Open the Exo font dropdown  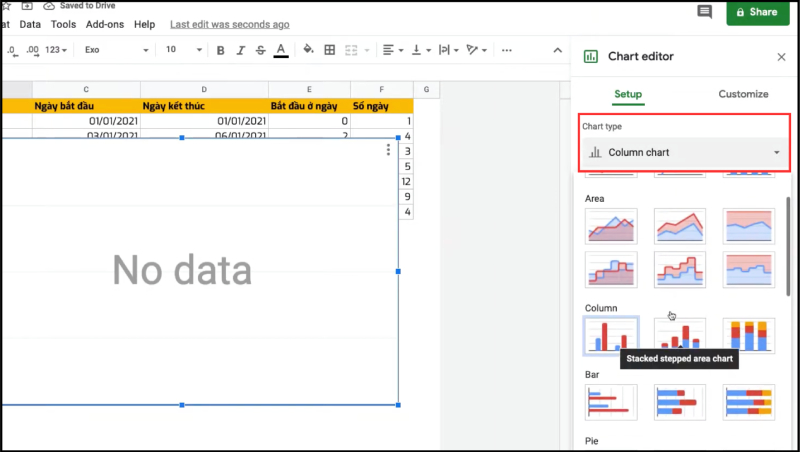(116, 49)
